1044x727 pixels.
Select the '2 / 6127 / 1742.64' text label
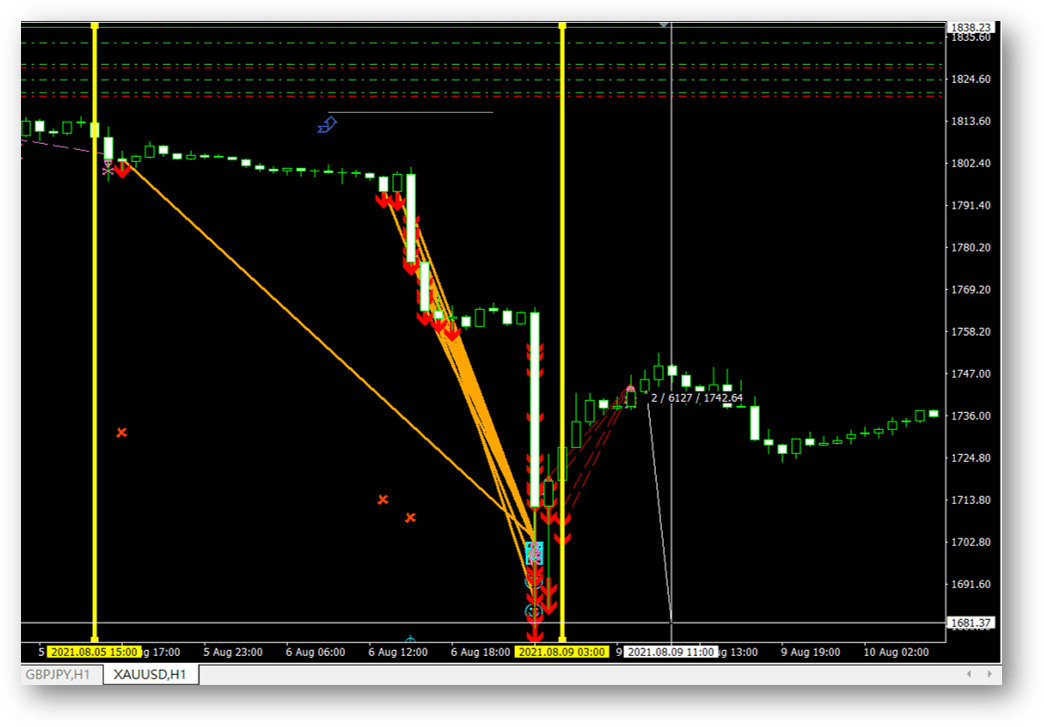pos(697,398)
